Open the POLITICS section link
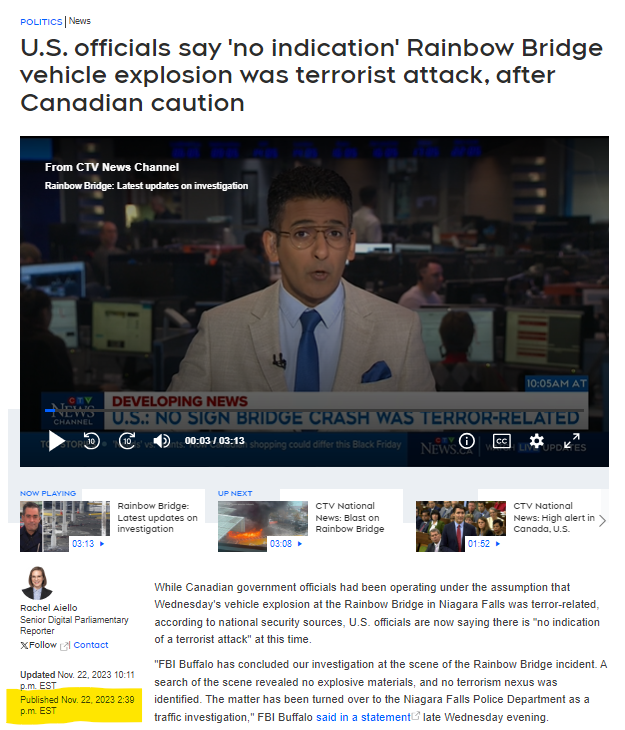The image size is (625, 730). pyautogui.click(x=41, y=22)
